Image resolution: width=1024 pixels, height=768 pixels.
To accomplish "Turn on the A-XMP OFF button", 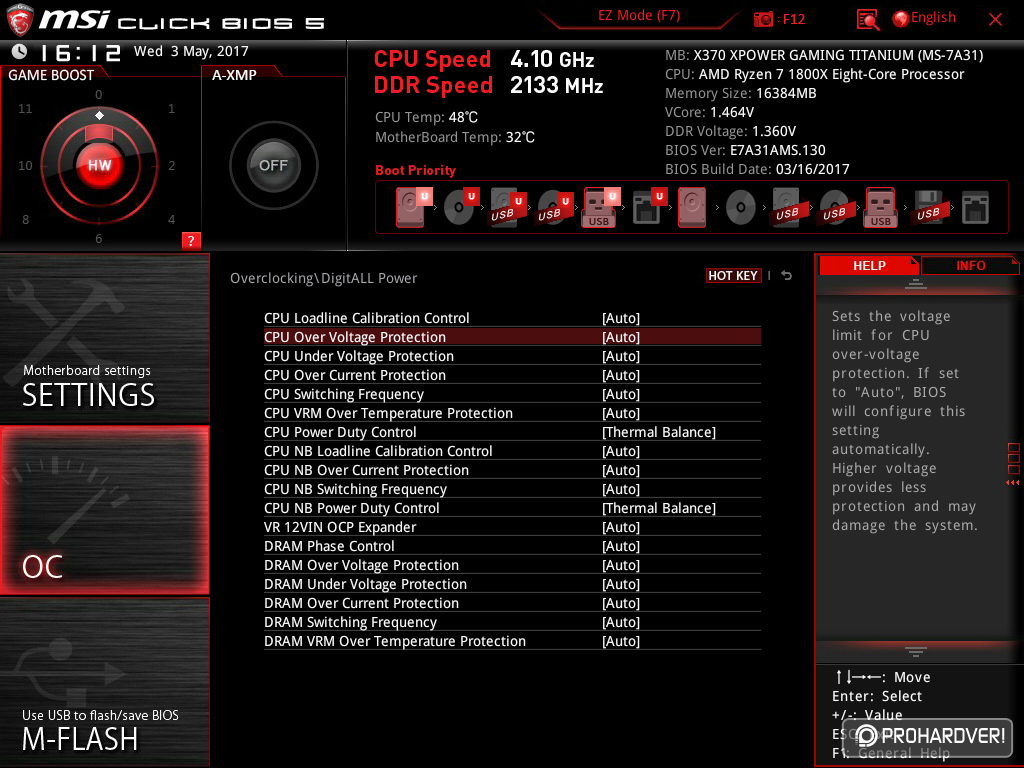I will 273,165.
